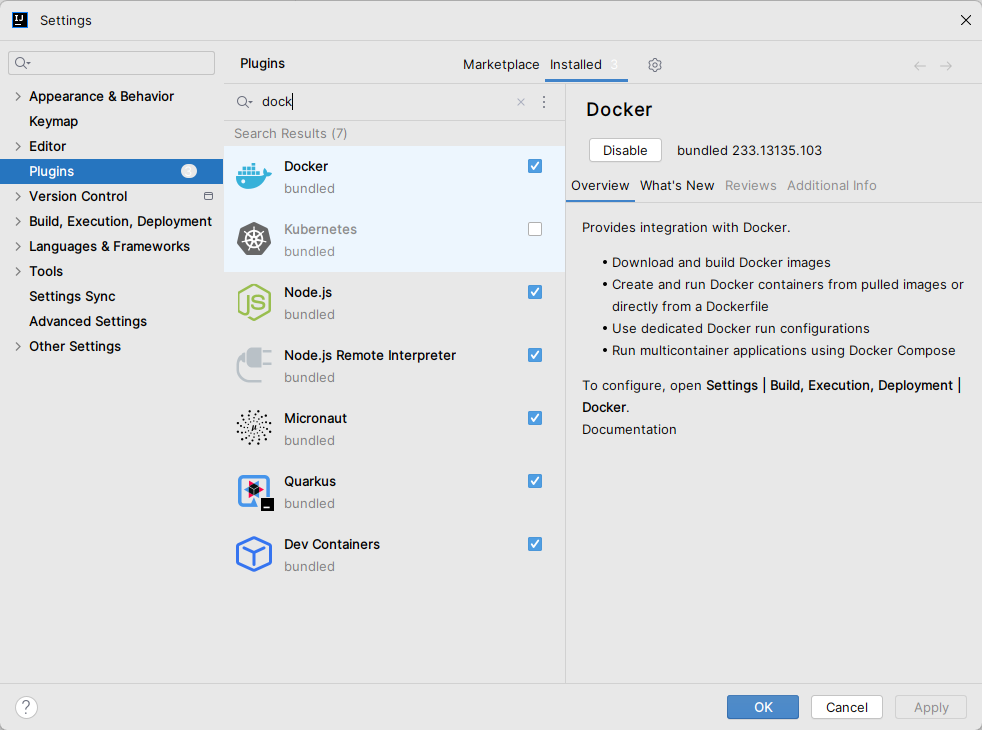982x730 pixels.
Task: Click the Version Control project-level settings icon
Action: pos(209,197)
